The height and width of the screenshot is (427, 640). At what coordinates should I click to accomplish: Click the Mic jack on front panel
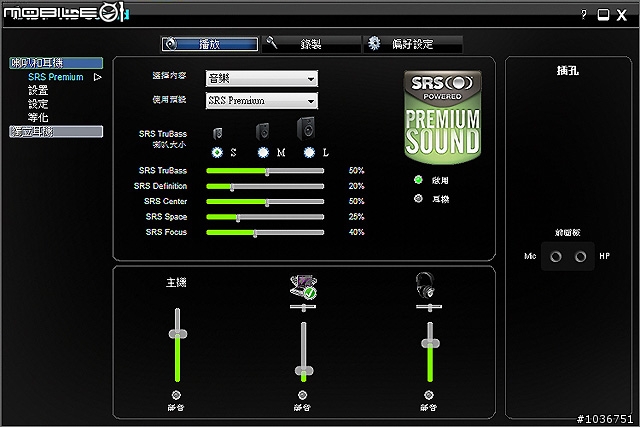556,257
